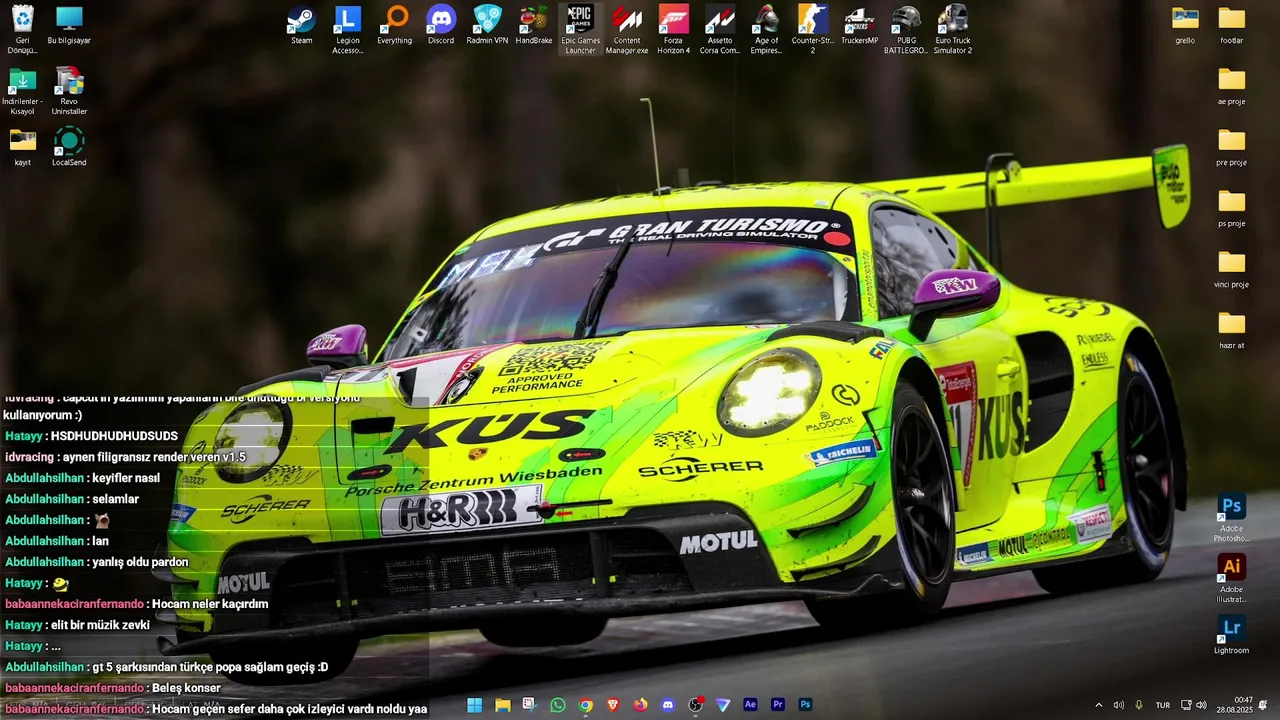Click chat message 'elit bir müzik zevki'
Viewport: 1280px width, 720px height.
click(100, 625)
